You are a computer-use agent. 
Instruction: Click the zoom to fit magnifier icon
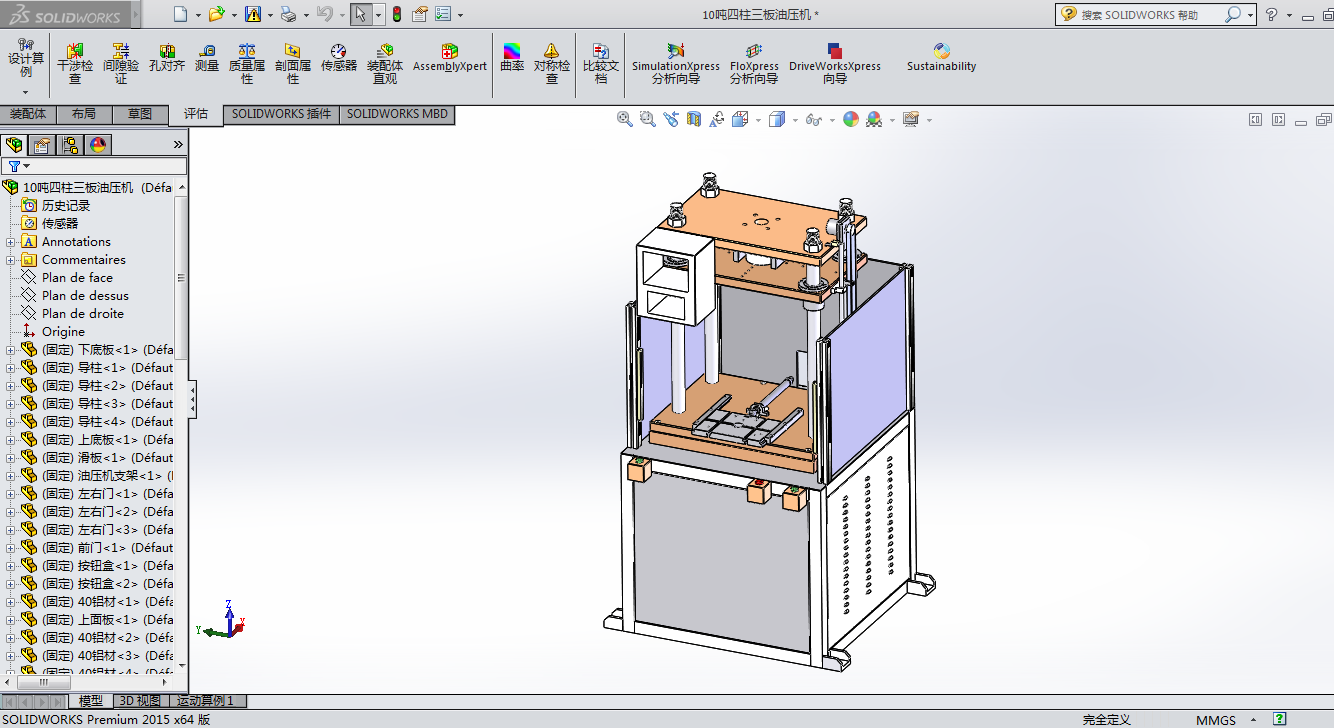tap(625, 119)
